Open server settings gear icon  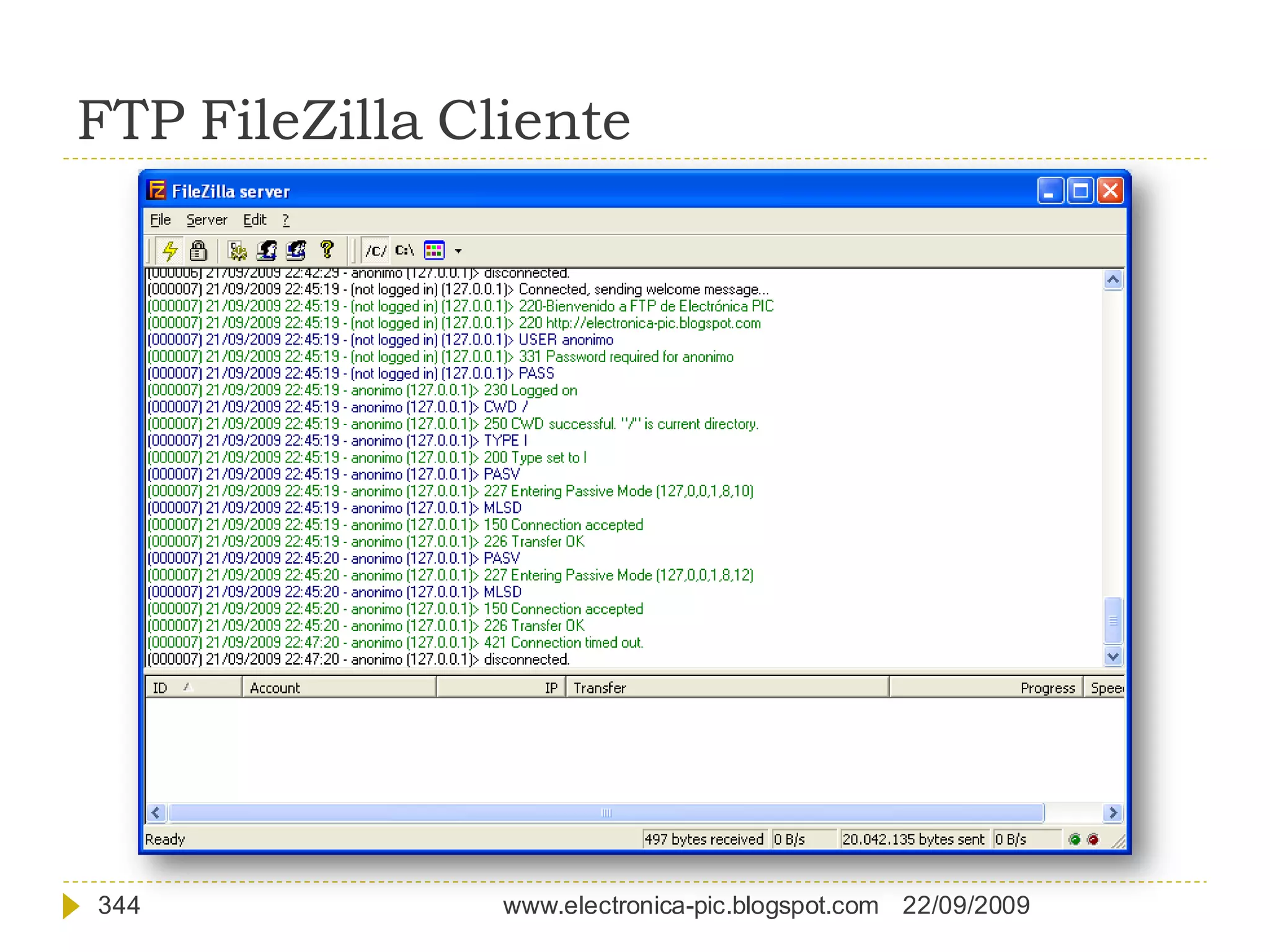click(237, 250)
